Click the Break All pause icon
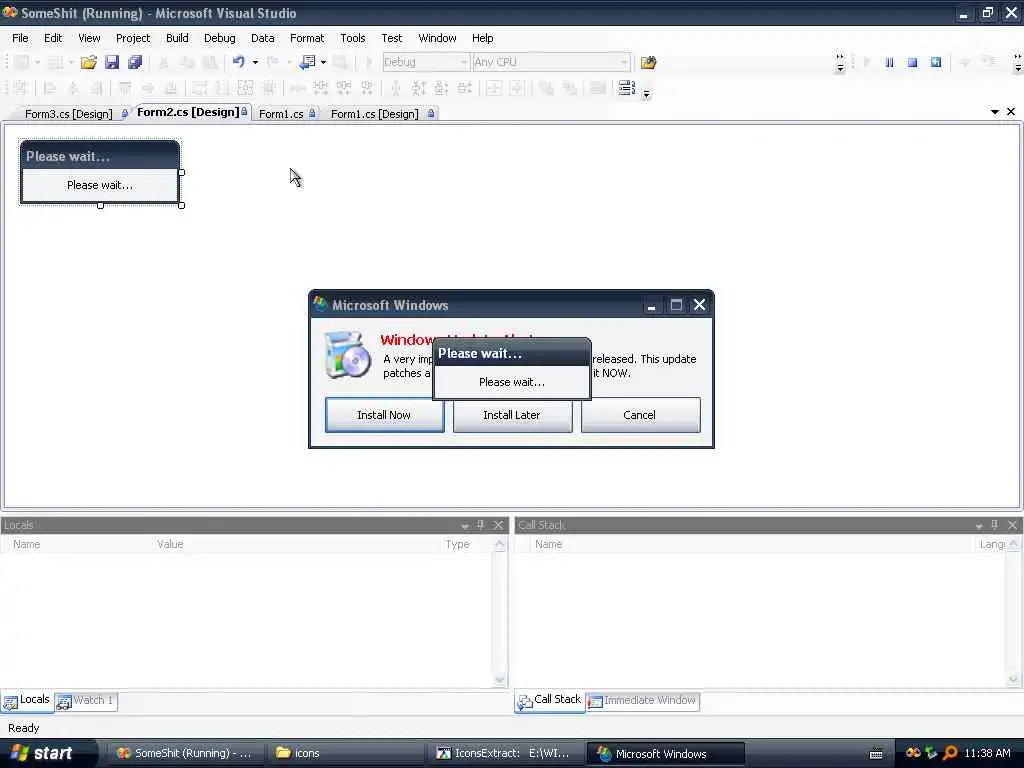This screenshot has width=1024, height=768. point(889,62)
